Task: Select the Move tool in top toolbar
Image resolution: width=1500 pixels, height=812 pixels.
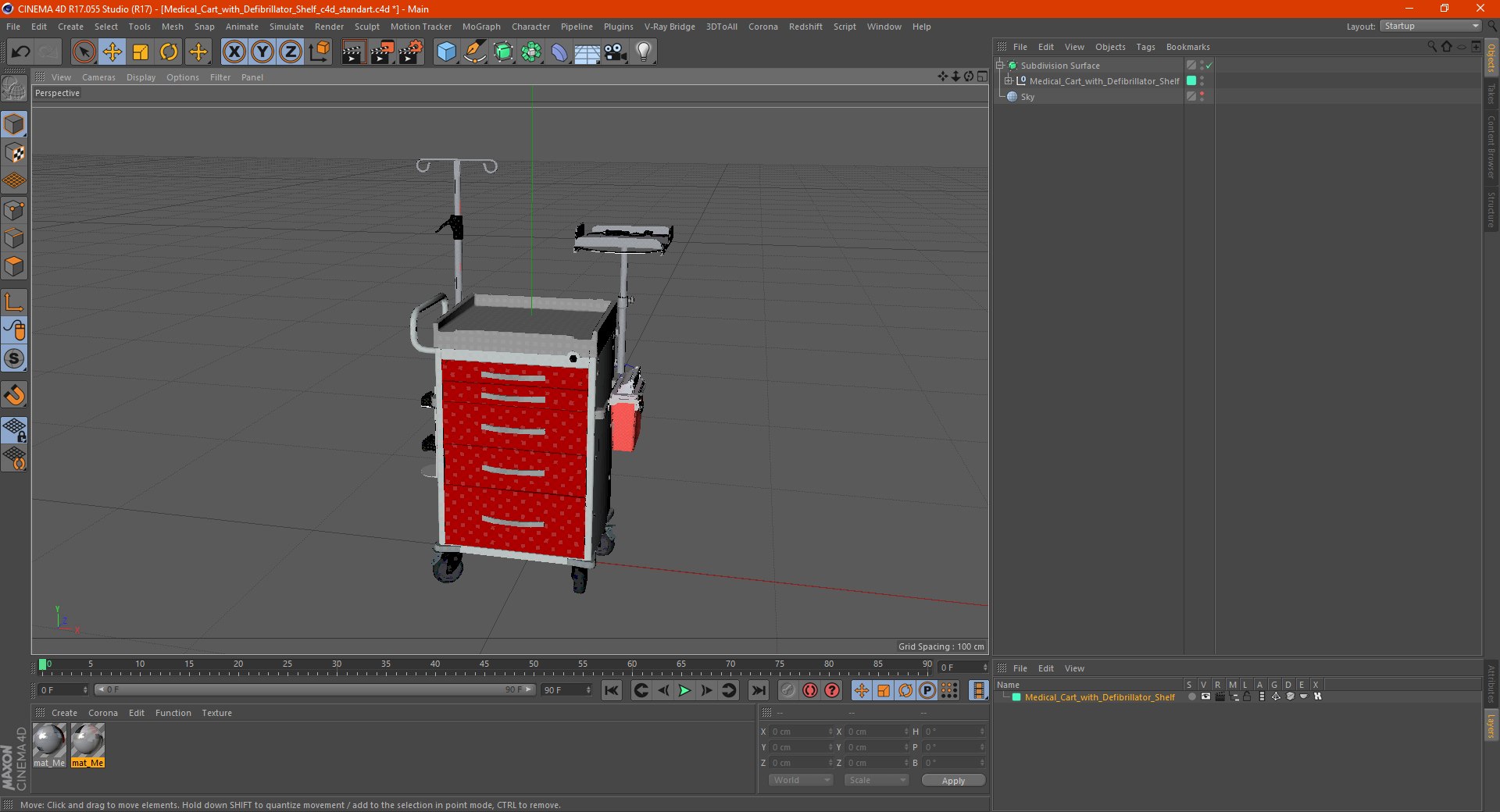Action: 112,52
